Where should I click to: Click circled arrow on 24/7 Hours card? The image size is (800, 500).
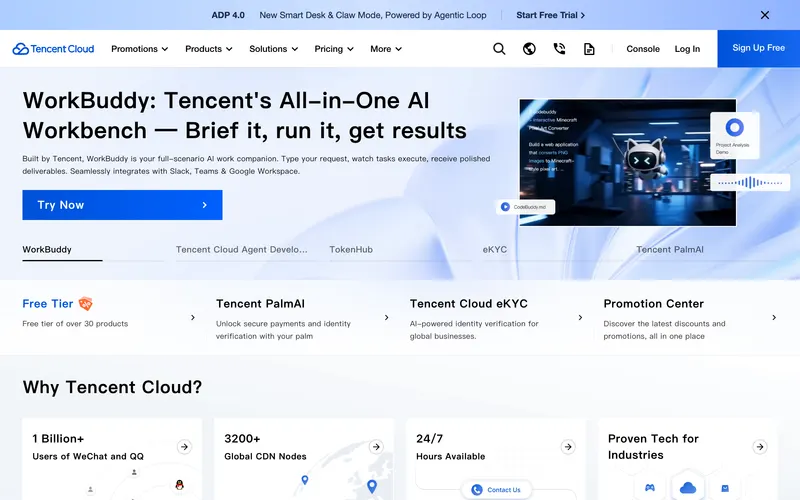click(568, 447)
